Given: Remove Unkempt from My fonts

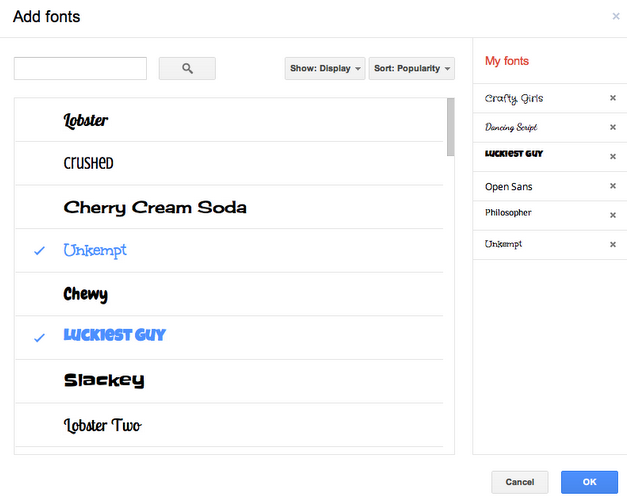Looking at the screenshot, I should coord(612,244).
